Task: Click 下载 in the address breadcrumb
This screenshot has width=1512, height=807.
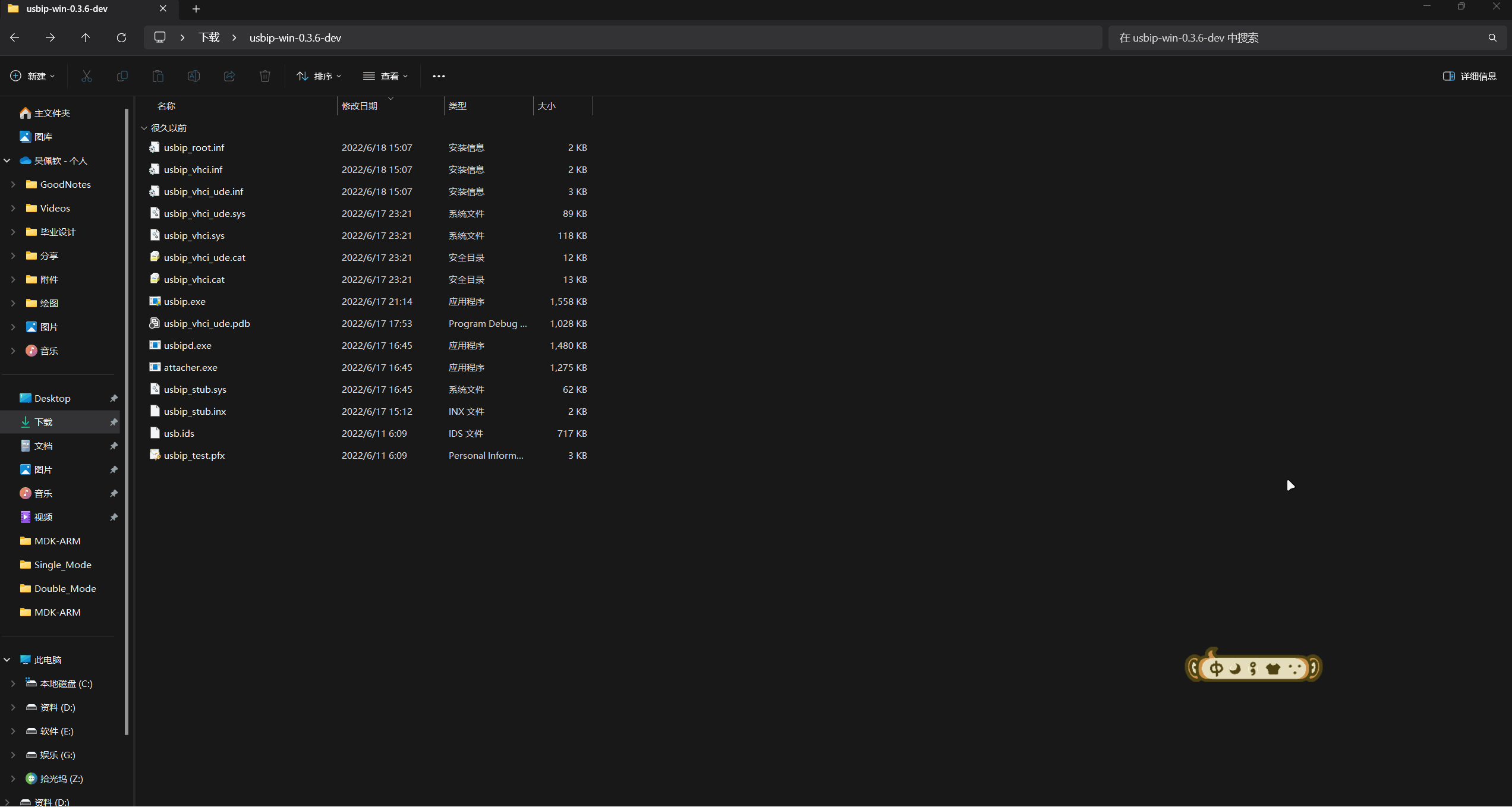Action: 209,37
